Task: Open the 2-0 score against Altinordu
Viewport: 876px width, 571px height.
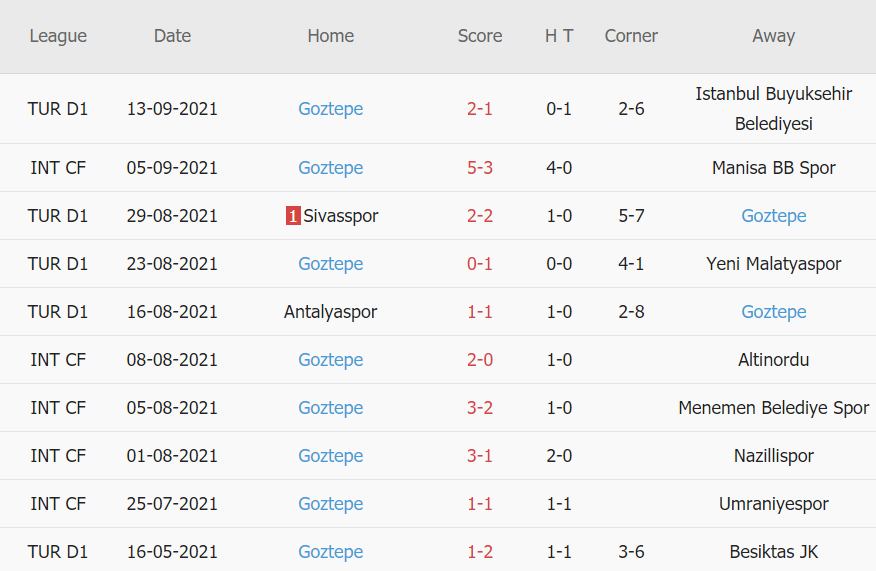Action: 480,360
